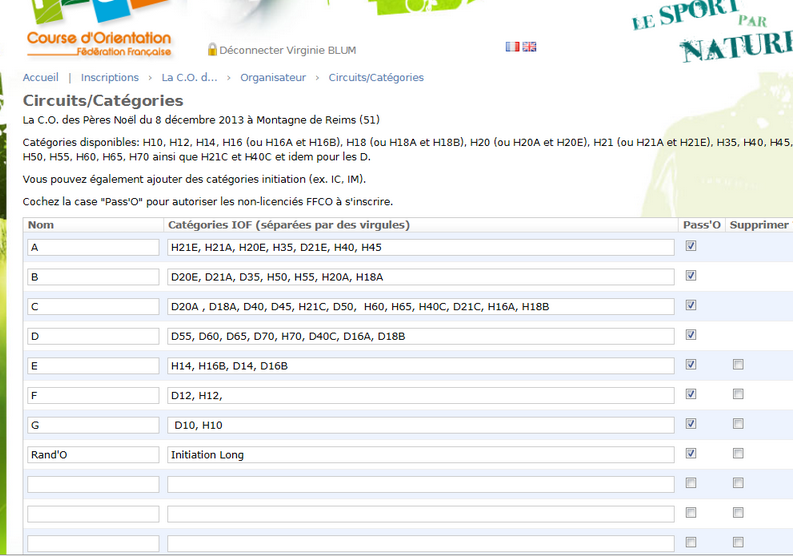793x556 pixels.
Task: Check Pass'O in the last visible row
Action: pyautogui.click(x=691, y=542)
